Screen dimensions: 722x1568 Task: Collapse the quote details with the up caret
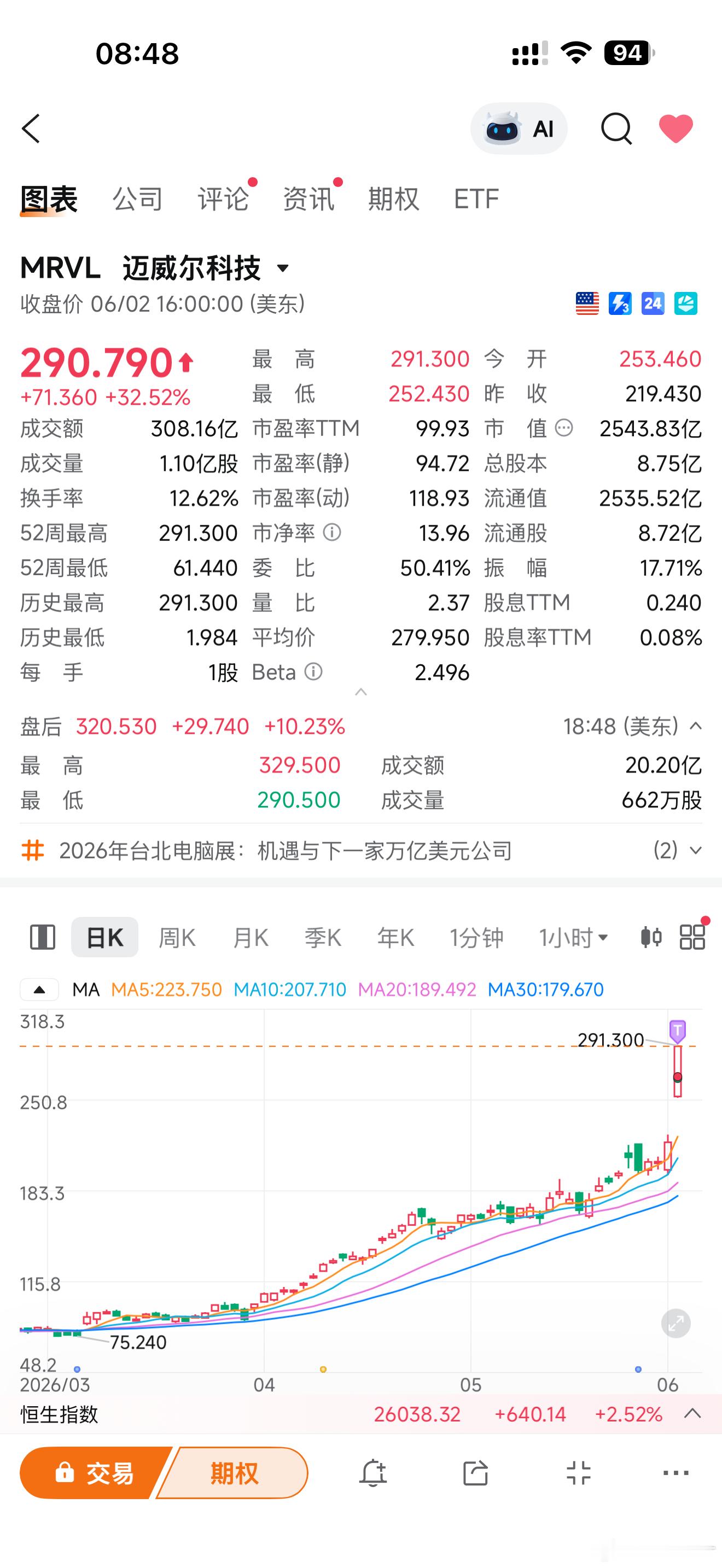(x=361, y=692)
